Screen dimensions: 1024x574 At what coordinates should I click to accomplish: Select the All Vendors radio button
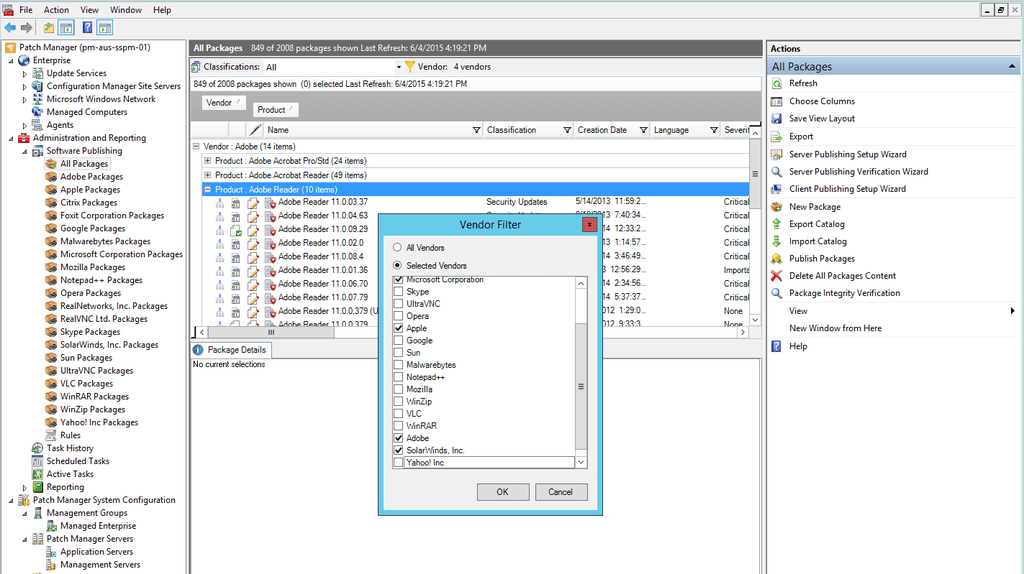[397, 247]
